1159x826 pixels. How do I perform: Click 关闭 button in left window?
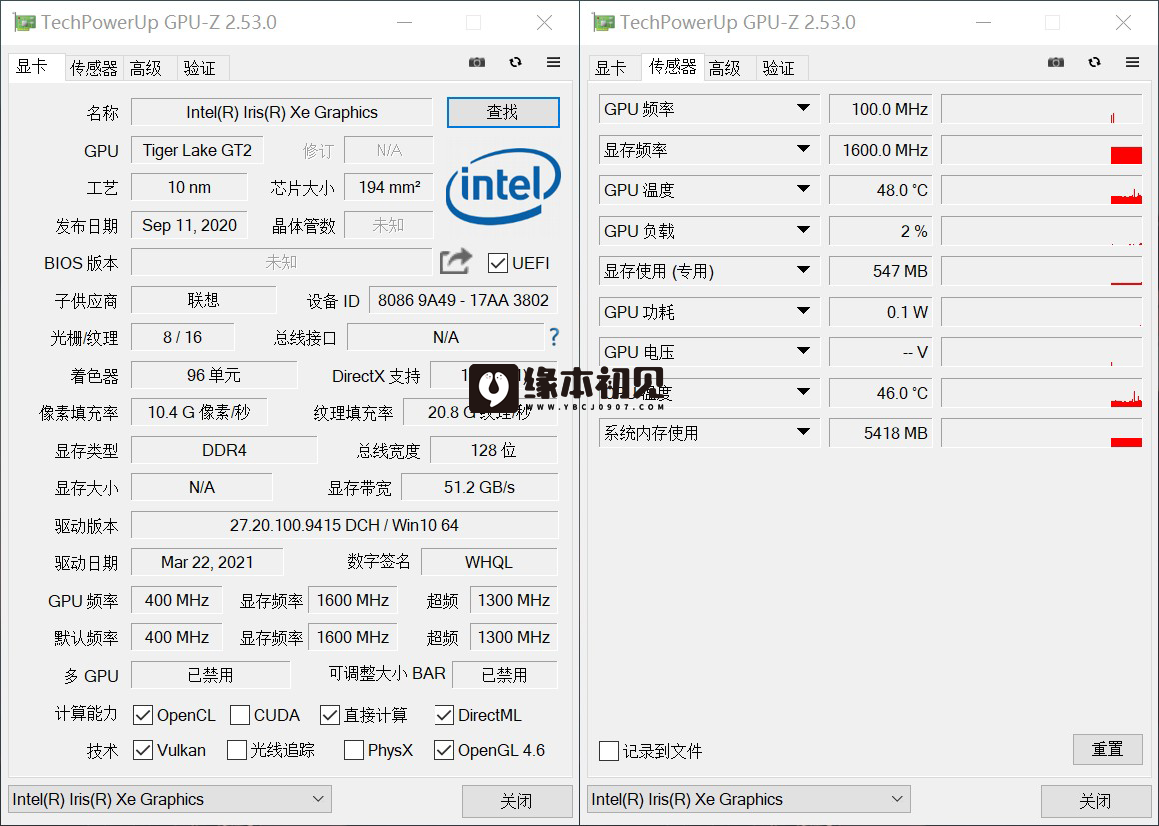pyautogui.click(x=517, y=801)
